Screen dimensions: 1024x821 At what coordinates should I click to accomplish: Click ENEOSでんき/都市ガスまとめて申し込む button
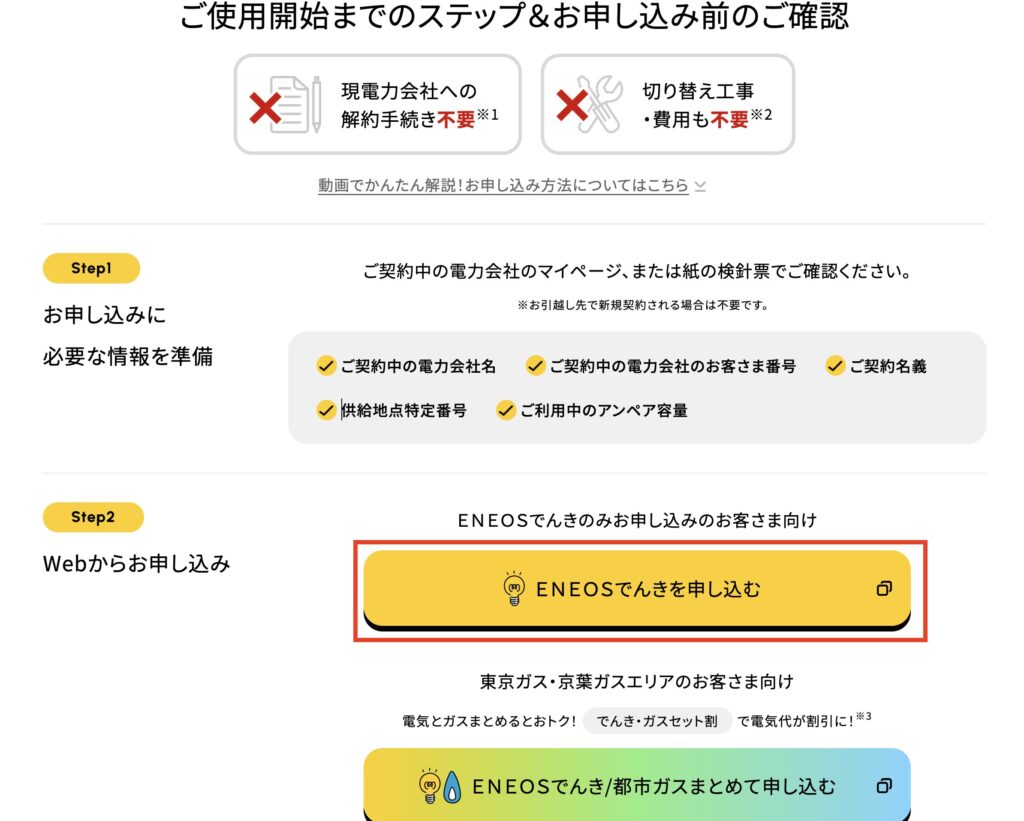click(637, 784)
